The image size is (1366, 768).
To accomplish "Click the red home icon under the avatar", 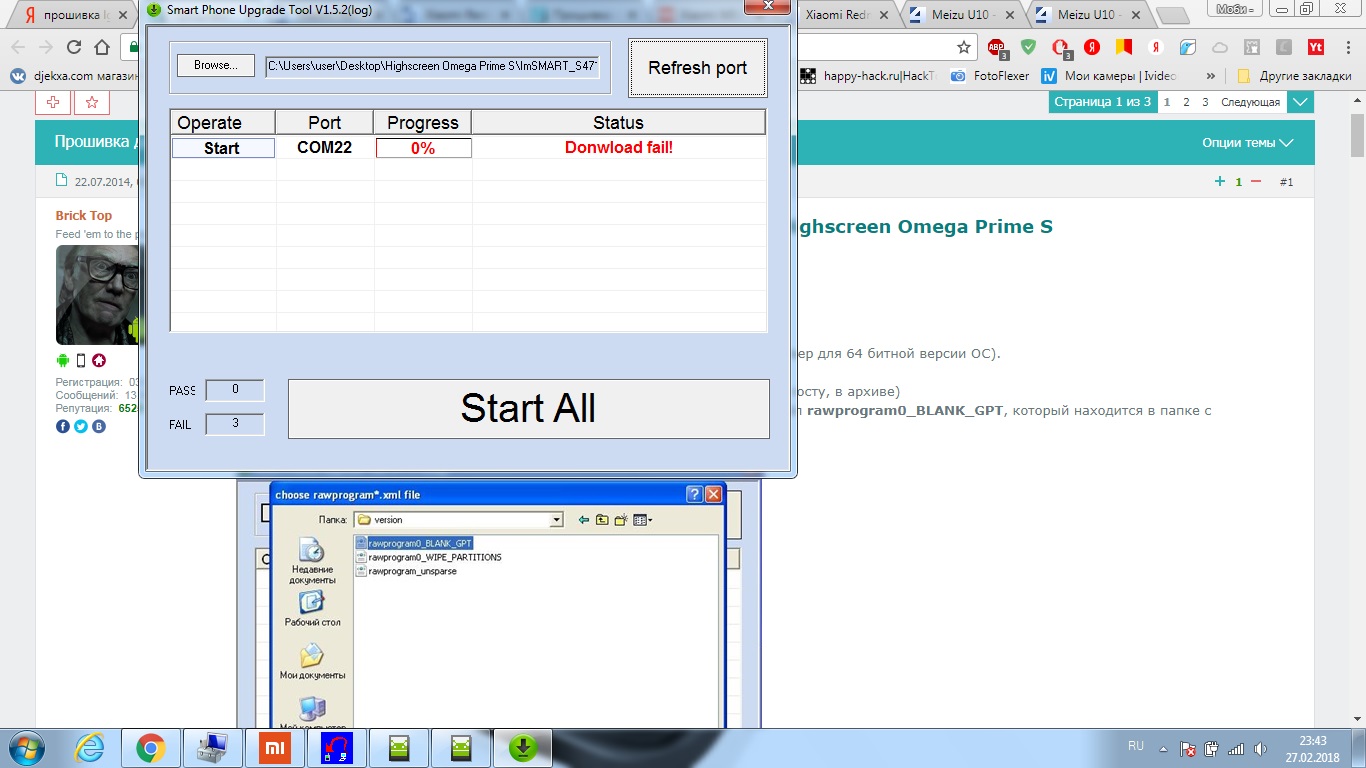I will [x=99, y=360].
